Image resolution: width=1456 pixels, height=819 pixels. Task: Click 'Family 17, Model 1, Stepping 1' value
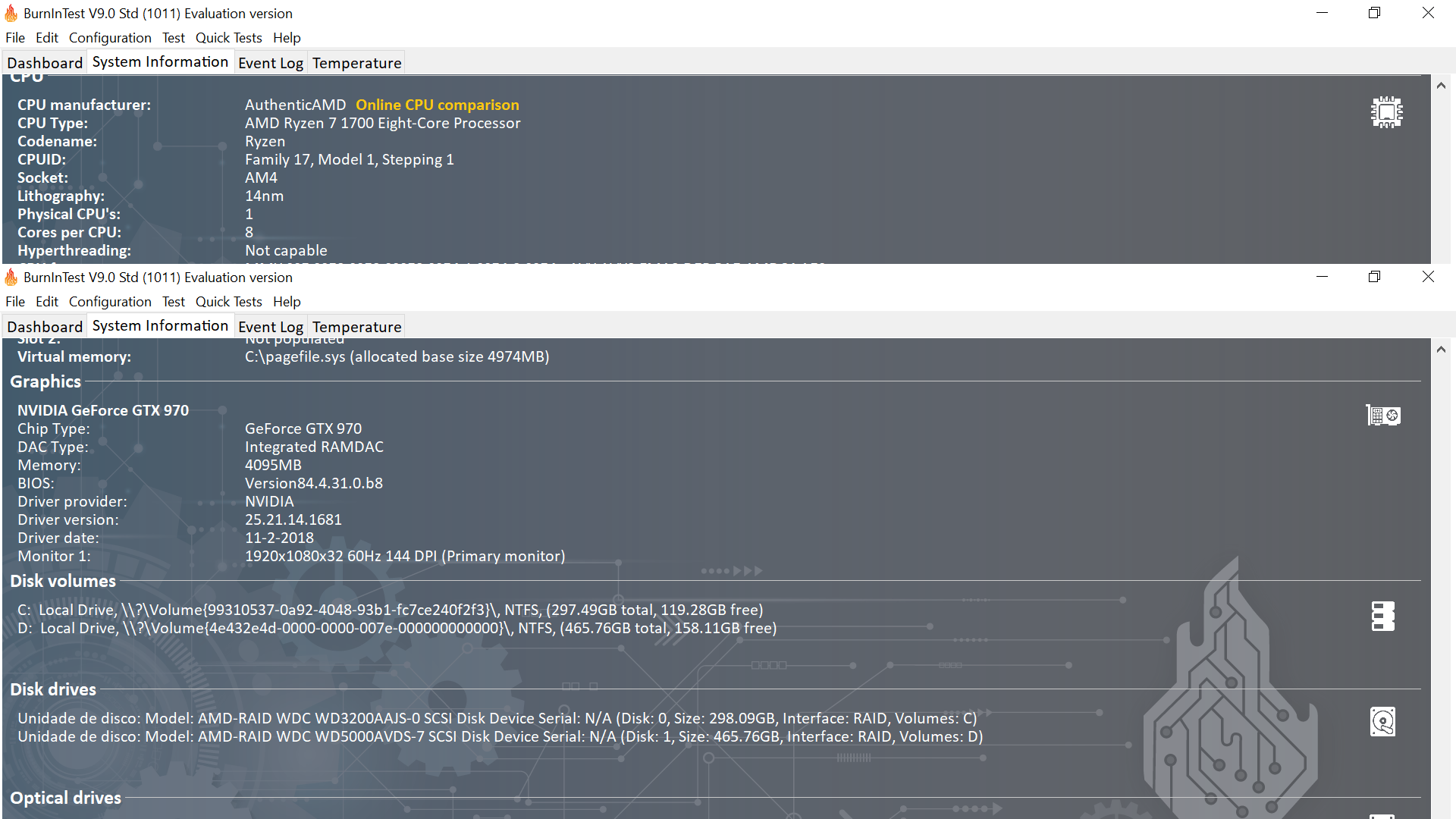[x=349, y=159]
